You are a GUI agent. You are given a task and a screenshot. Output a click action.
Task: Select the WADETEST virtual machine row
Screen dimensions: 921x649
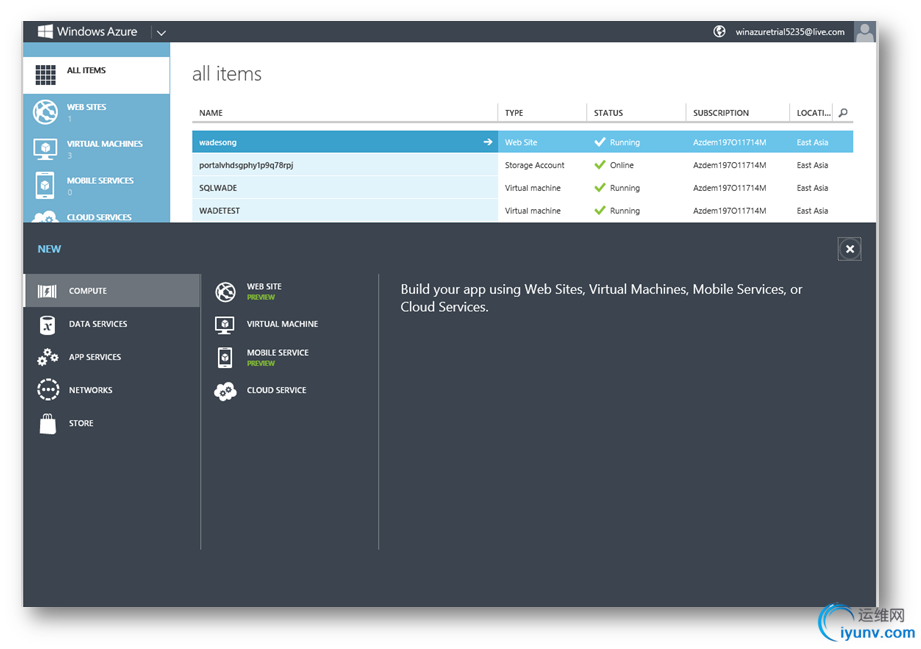click(522, 210)
